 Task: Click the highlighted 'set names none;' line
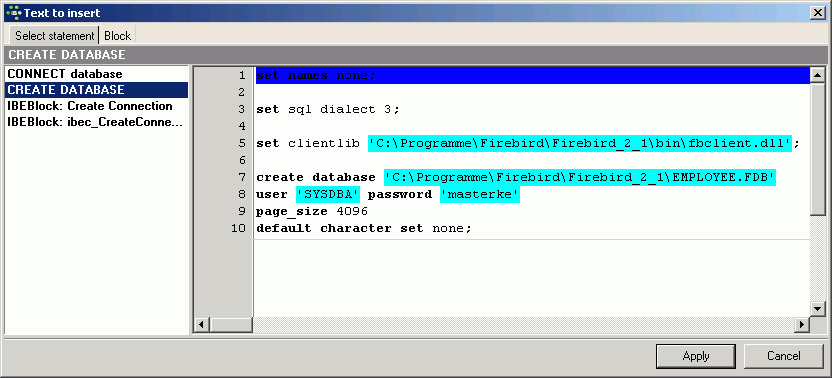(532, 75)
